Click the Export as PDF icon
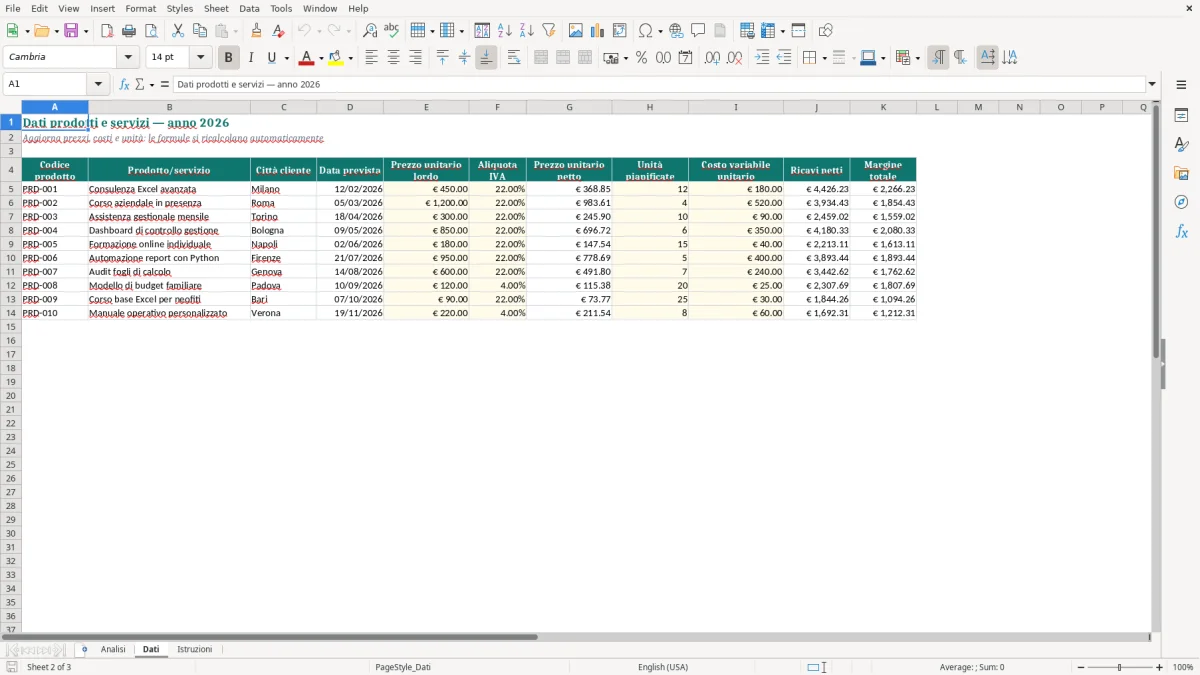1200x675 pixels. point(107,31)
